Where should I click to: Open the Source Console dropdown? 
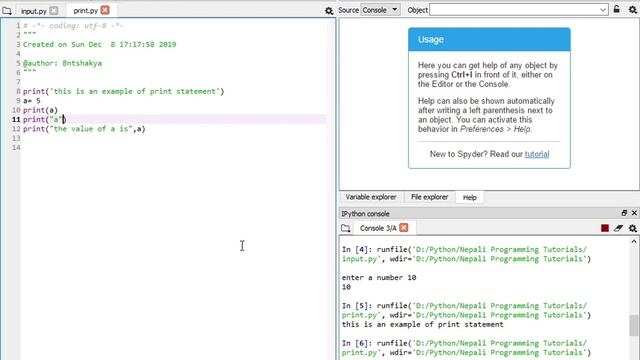click(380, 10)
